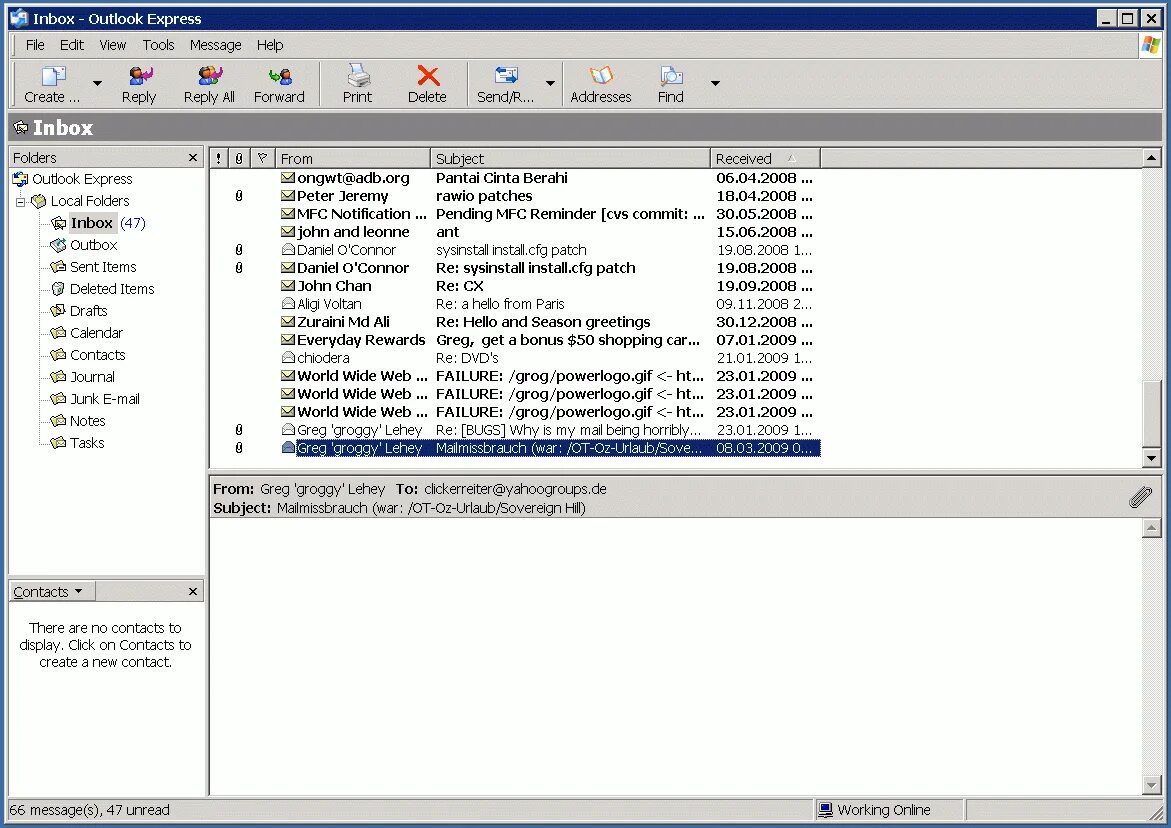Print the selected message

point(357,84)
